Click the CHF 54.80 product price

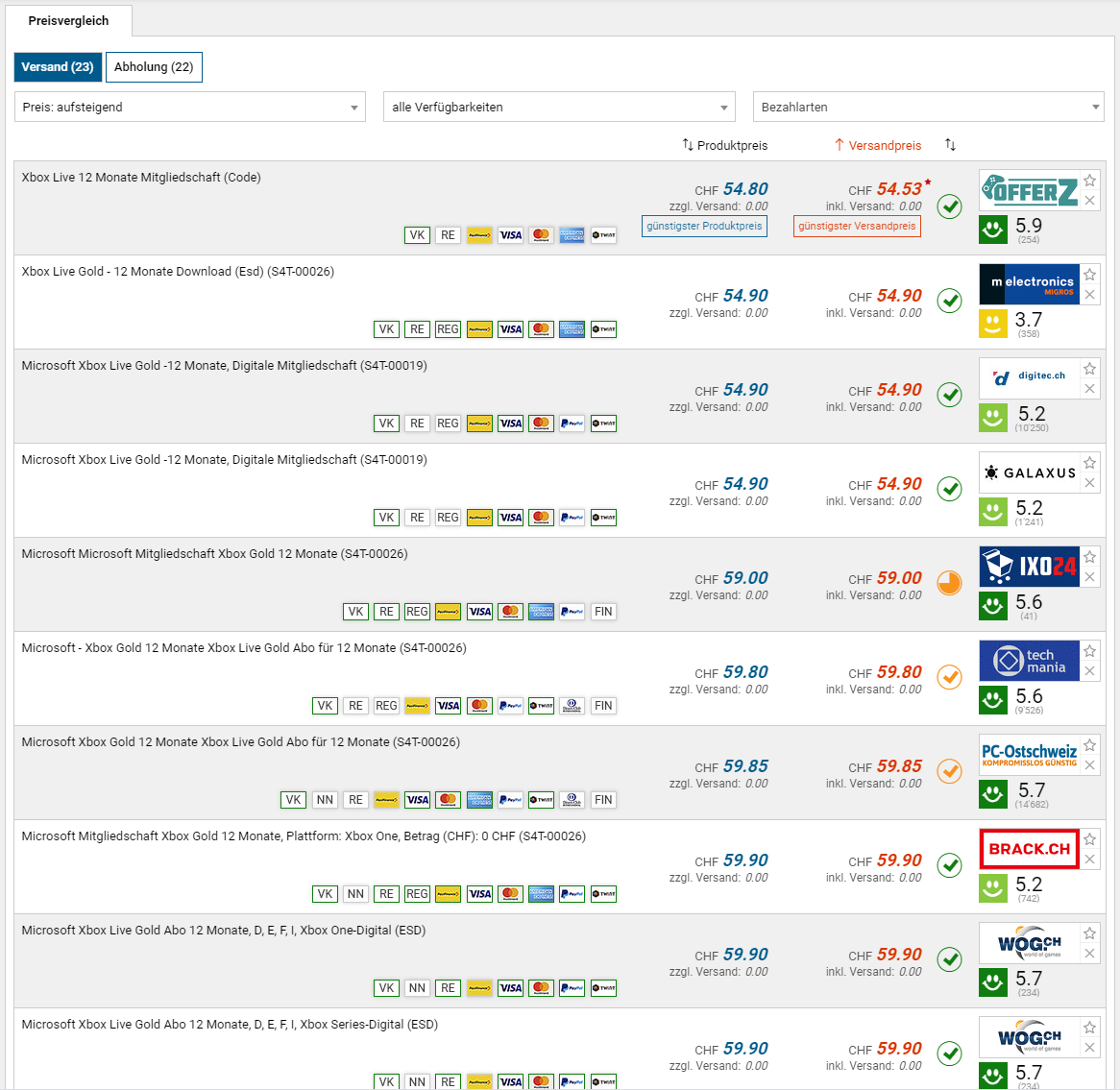(x=731, y=189)
